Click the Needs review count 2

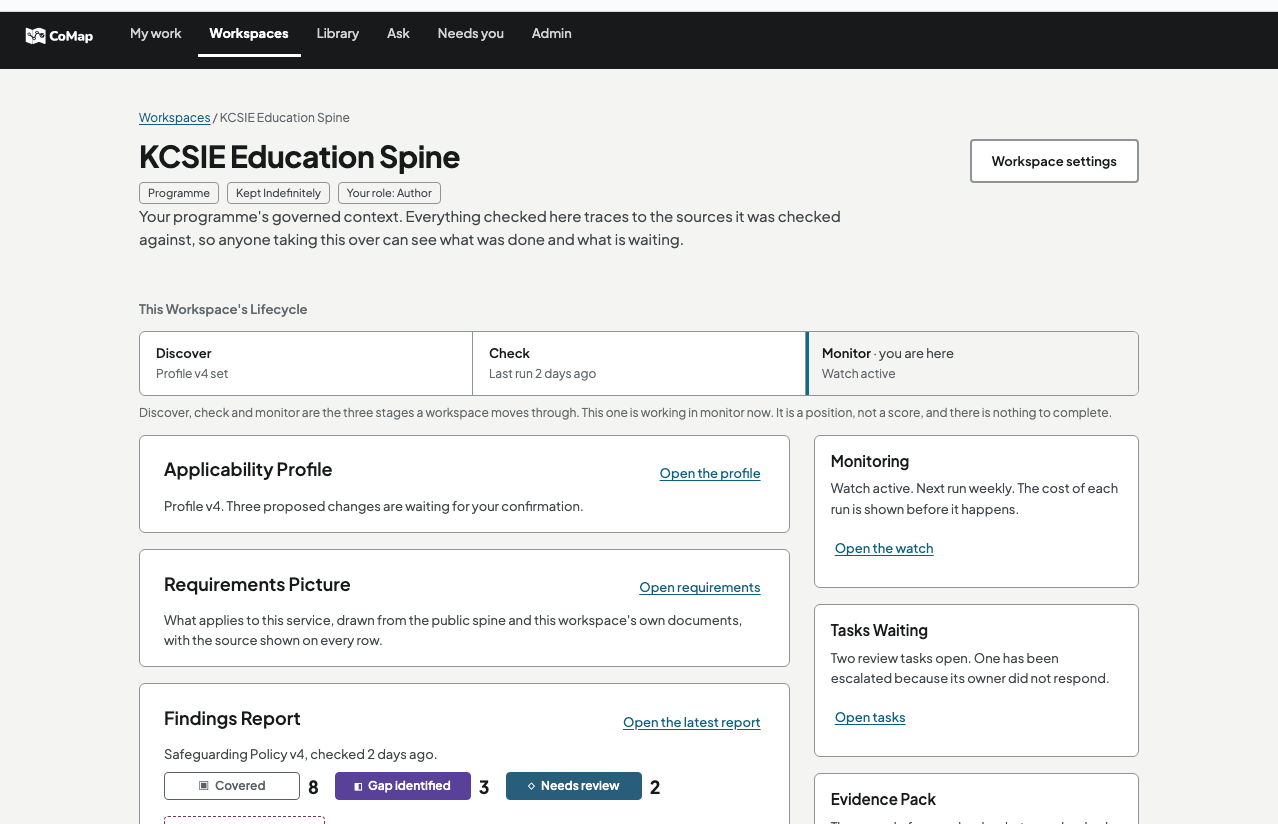click(x=655, y=788)
